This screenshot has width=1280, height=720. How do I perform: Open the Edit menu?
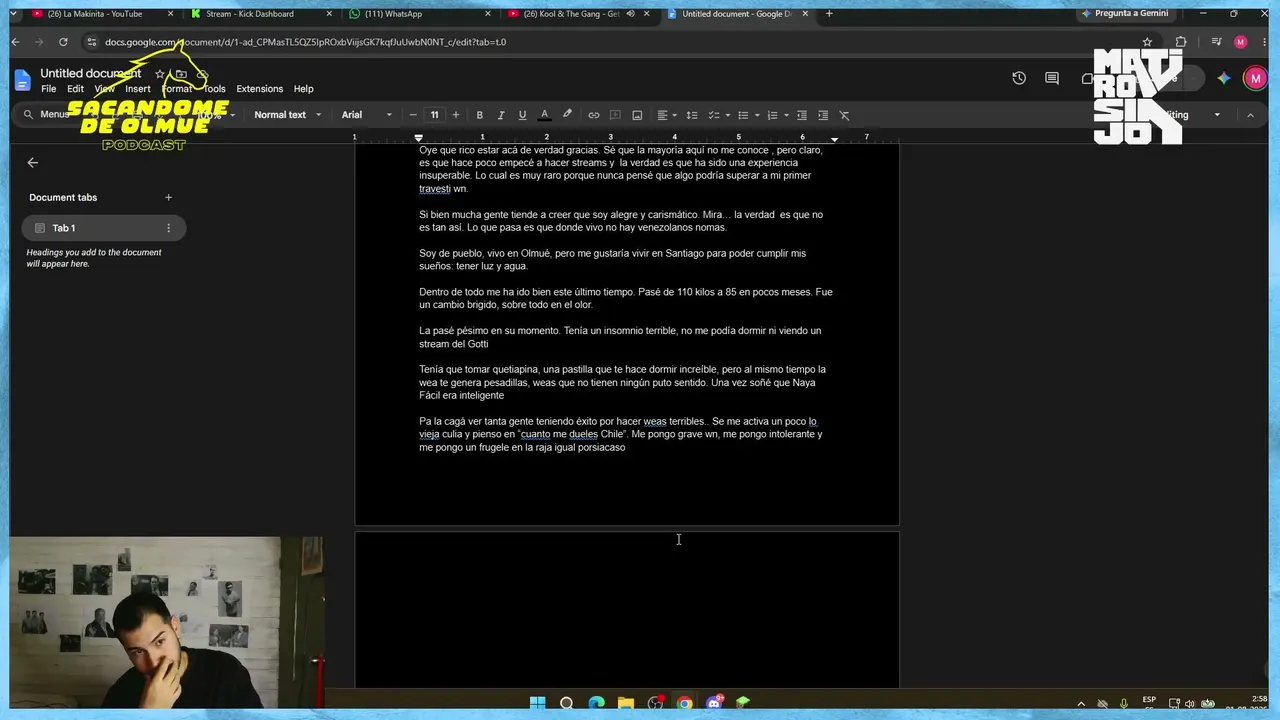[x=75, y=89]
